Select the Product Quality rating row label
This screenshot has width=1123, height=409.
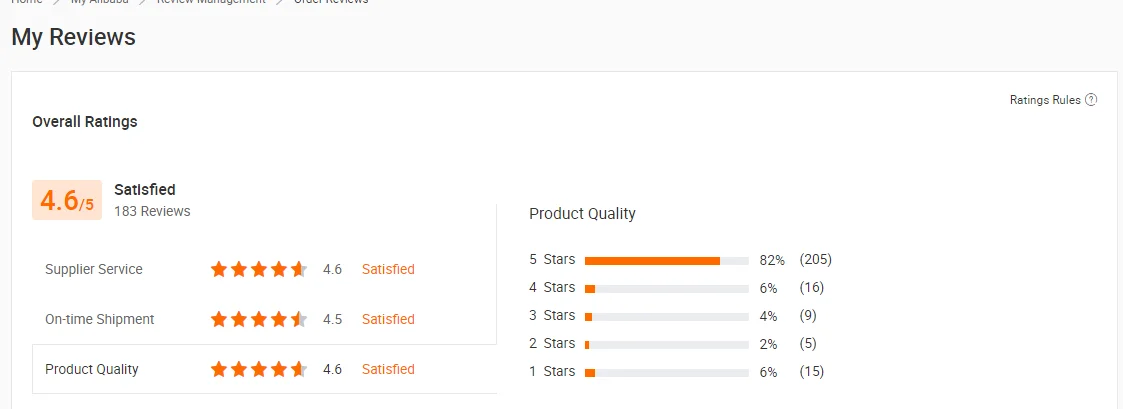pyautogui.click(x=92, y=369)
